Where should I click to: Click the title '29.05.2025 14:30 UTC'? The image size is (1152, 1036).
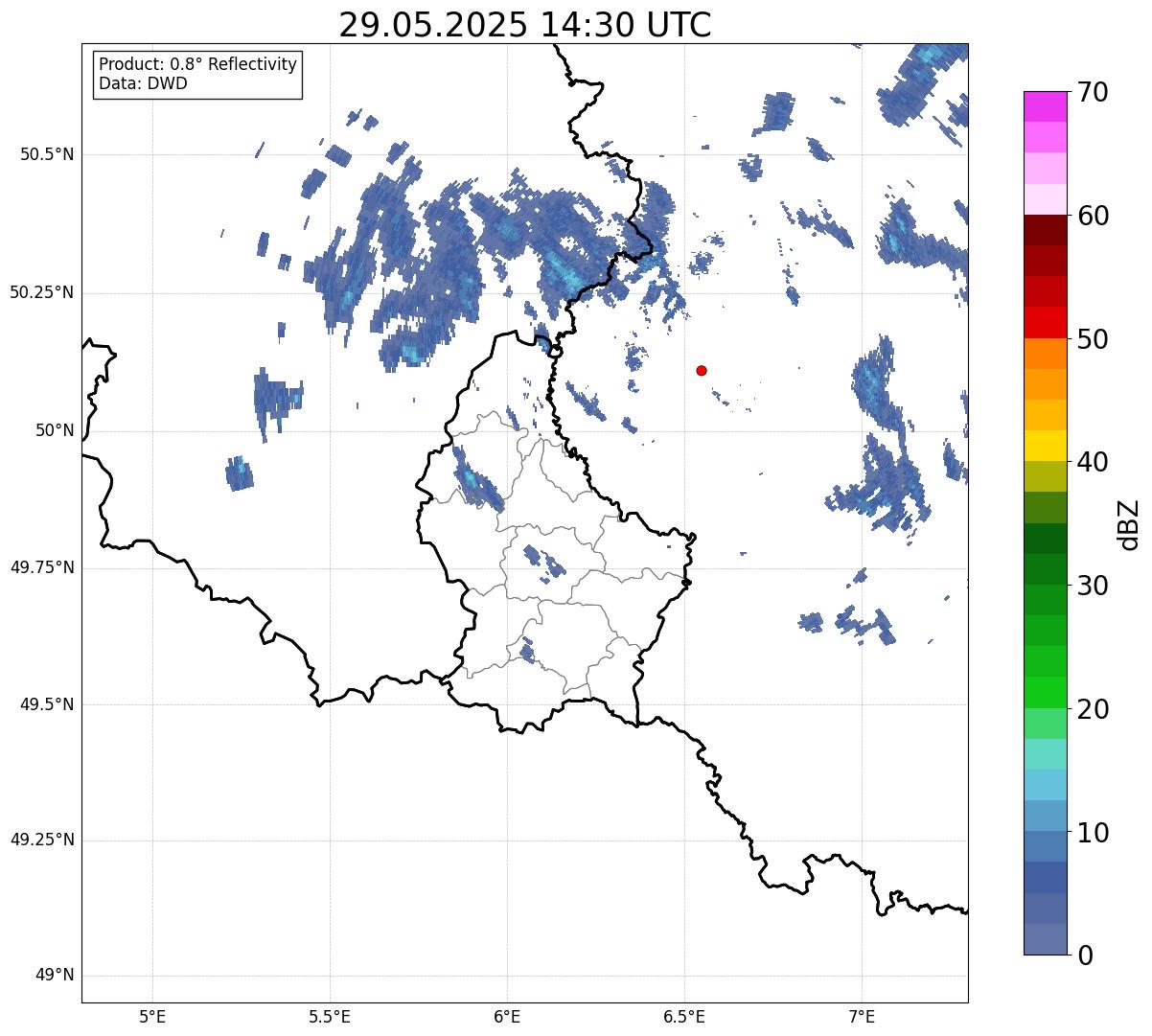tap(525, 24)
